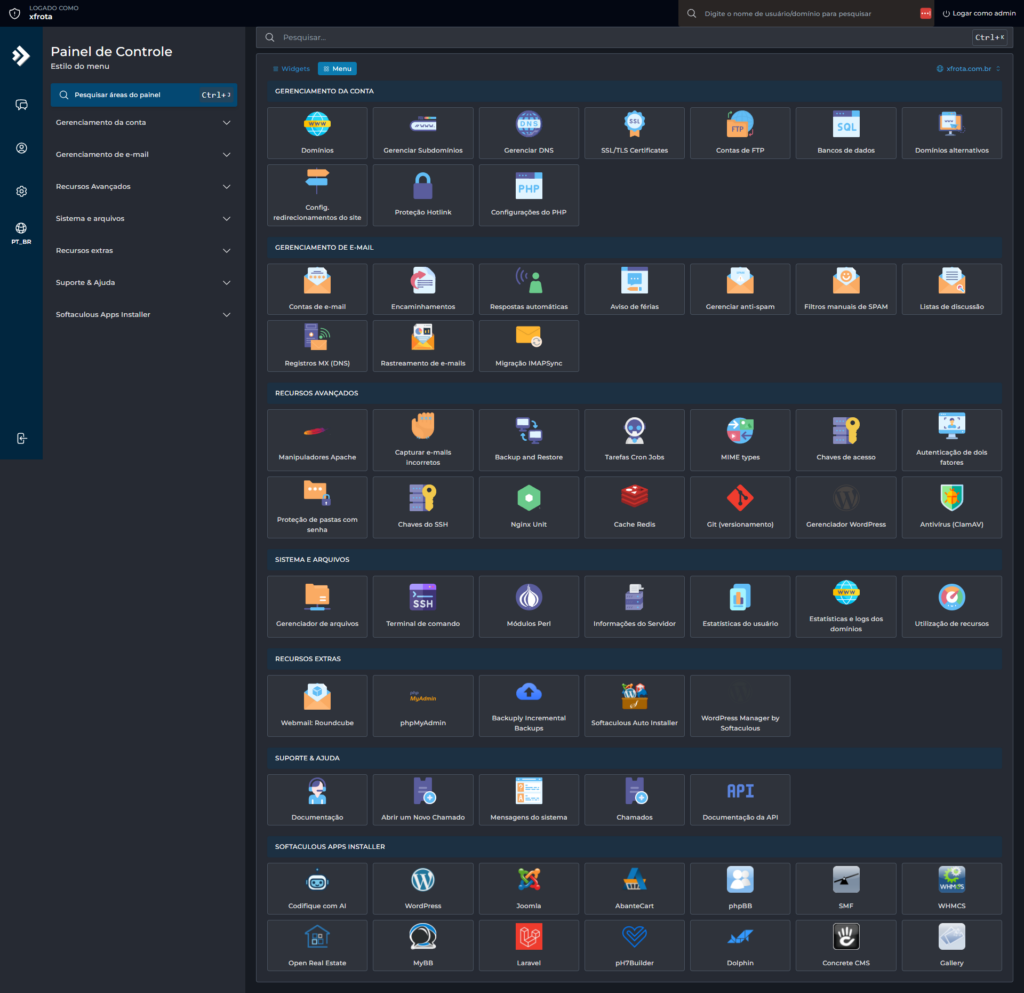Open SSL/TLS Certificates
Screen dimensions: 1024x993
click(x=634, y=133)
